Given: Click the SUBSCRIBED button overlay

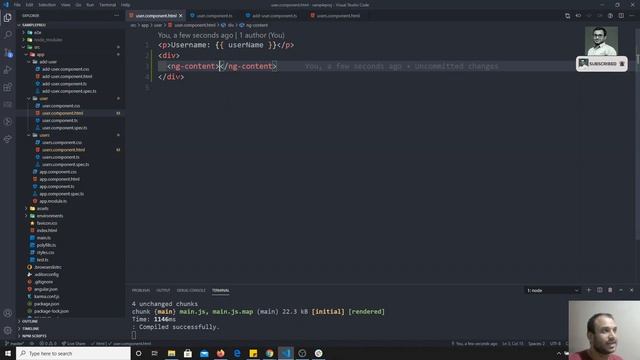Looking at the screenshot, I should pyautogui.click(x=602, y=64).
